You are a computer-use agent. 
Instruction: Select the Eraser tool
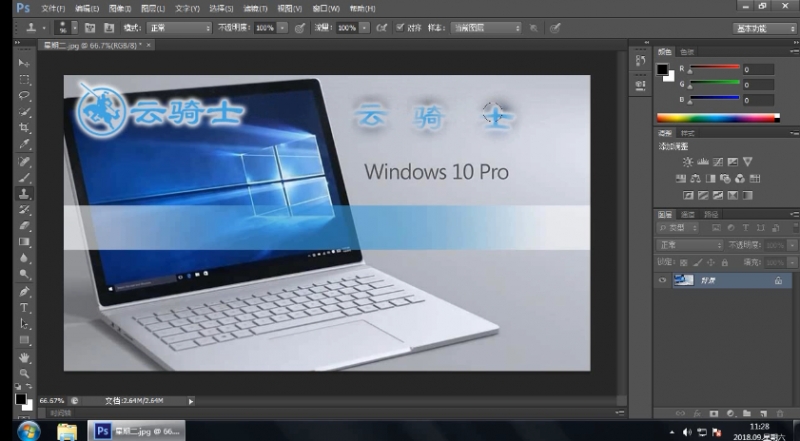pyautogui.click(x=24, y=226)
